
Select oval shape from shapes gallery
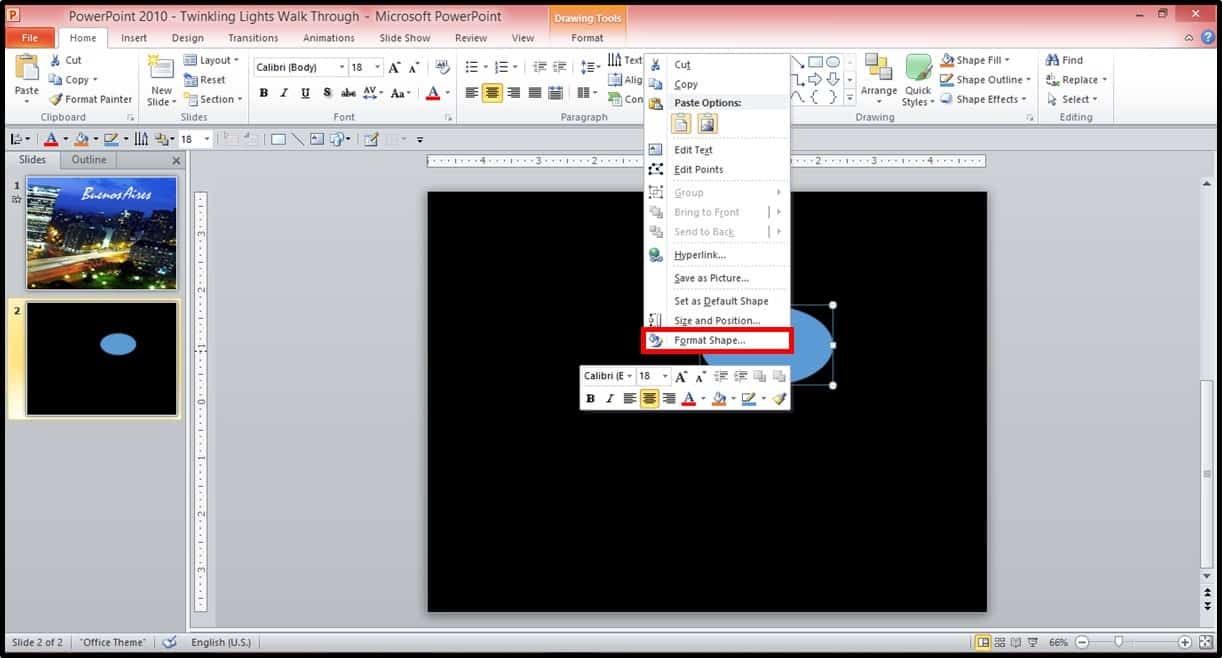832,62
